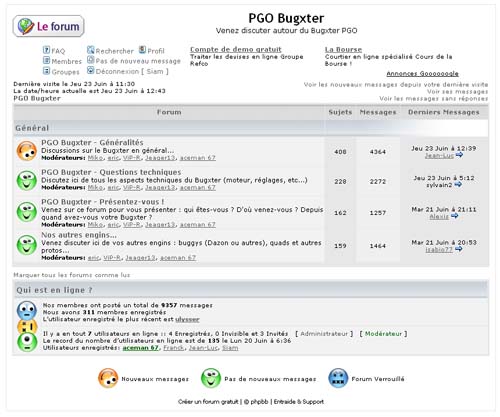Screen dimensions: 500x417
Task: Click the green smiley for Questions techniques forum
Action: pyautogui.click(x=27, y=181)
